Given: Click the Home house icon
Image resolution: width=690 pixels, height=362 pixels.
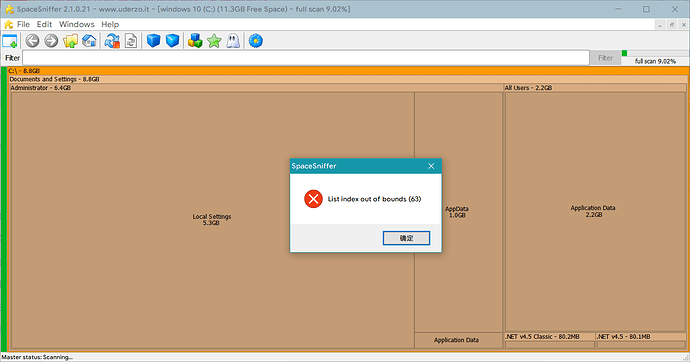Looking at the screenshot, I should click(89, 41).
